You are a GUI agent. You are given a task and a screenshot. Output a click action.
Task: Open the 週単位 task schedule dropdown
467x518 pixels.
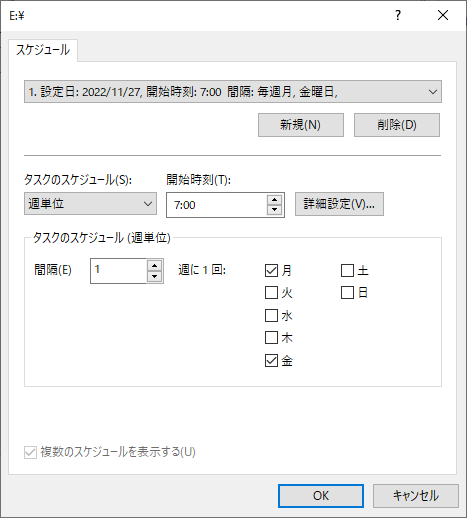(90, 203)
